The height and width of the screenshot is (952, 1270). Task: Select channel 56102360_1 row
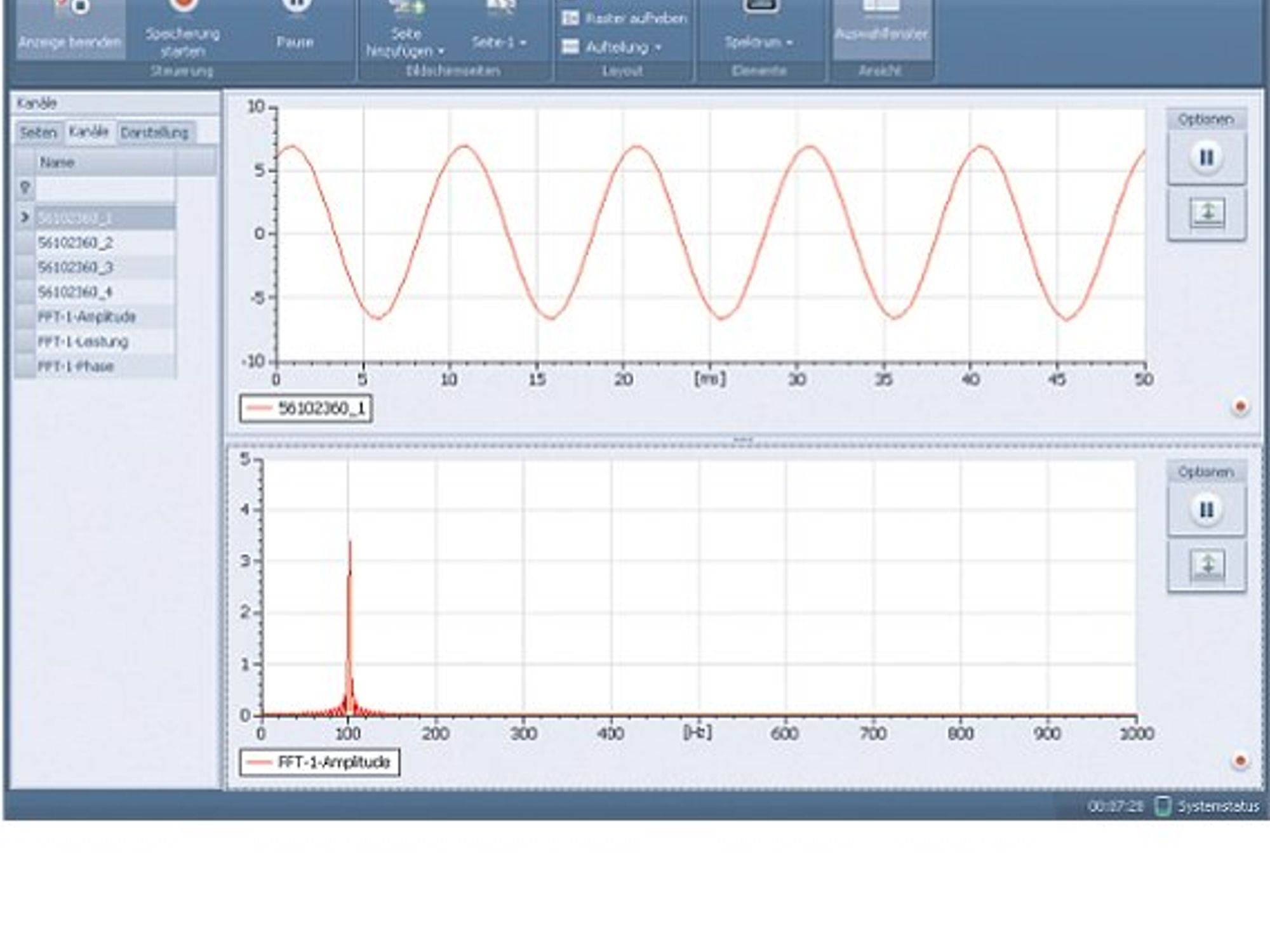pos(105,218)
